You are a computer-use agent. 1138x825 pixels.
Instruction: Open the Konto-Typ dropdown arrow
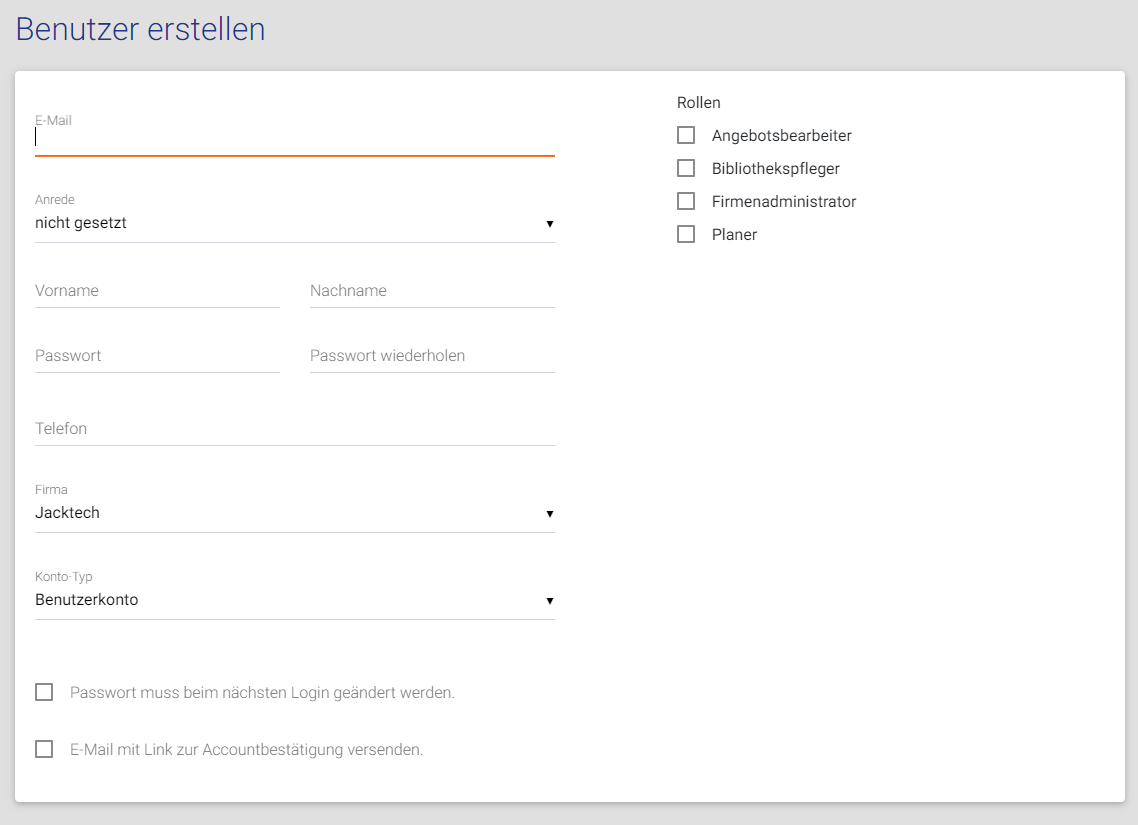click(x=549, y=601)
